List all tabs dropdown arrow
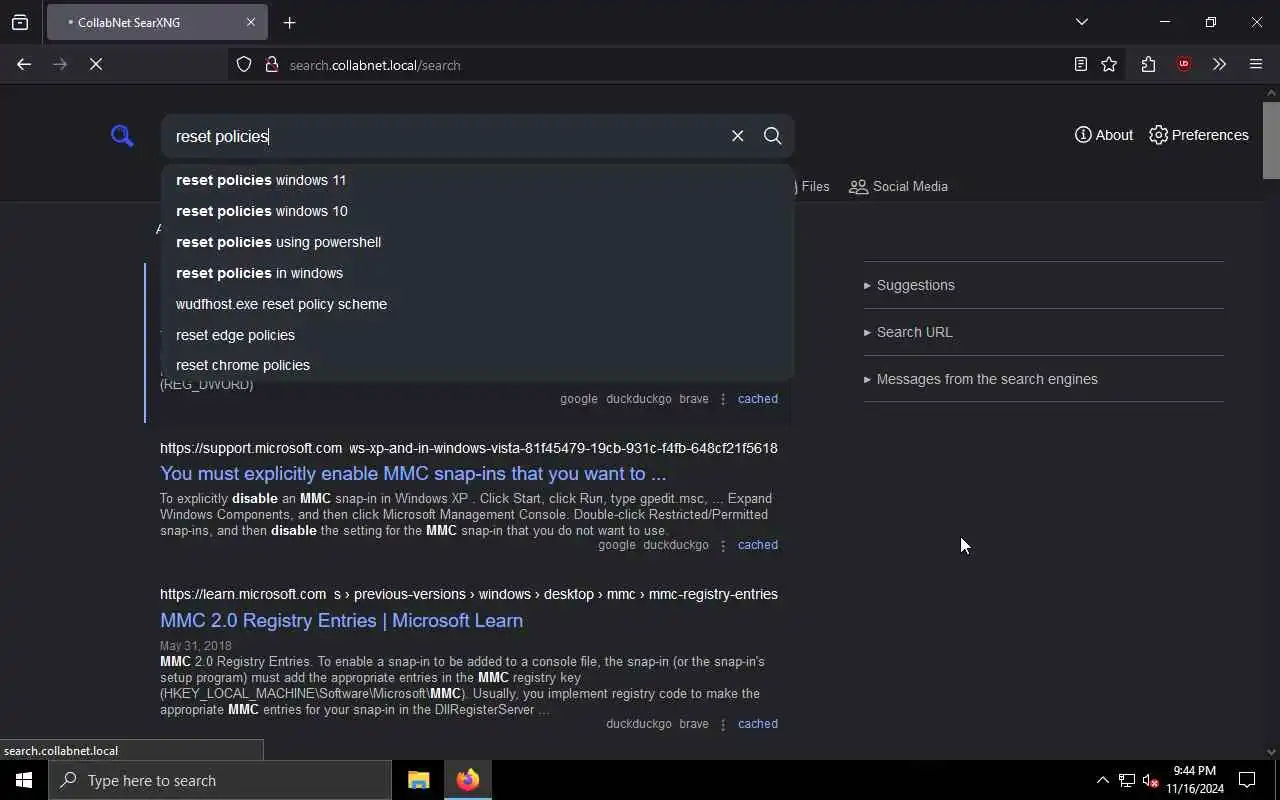 (1082, 22)
